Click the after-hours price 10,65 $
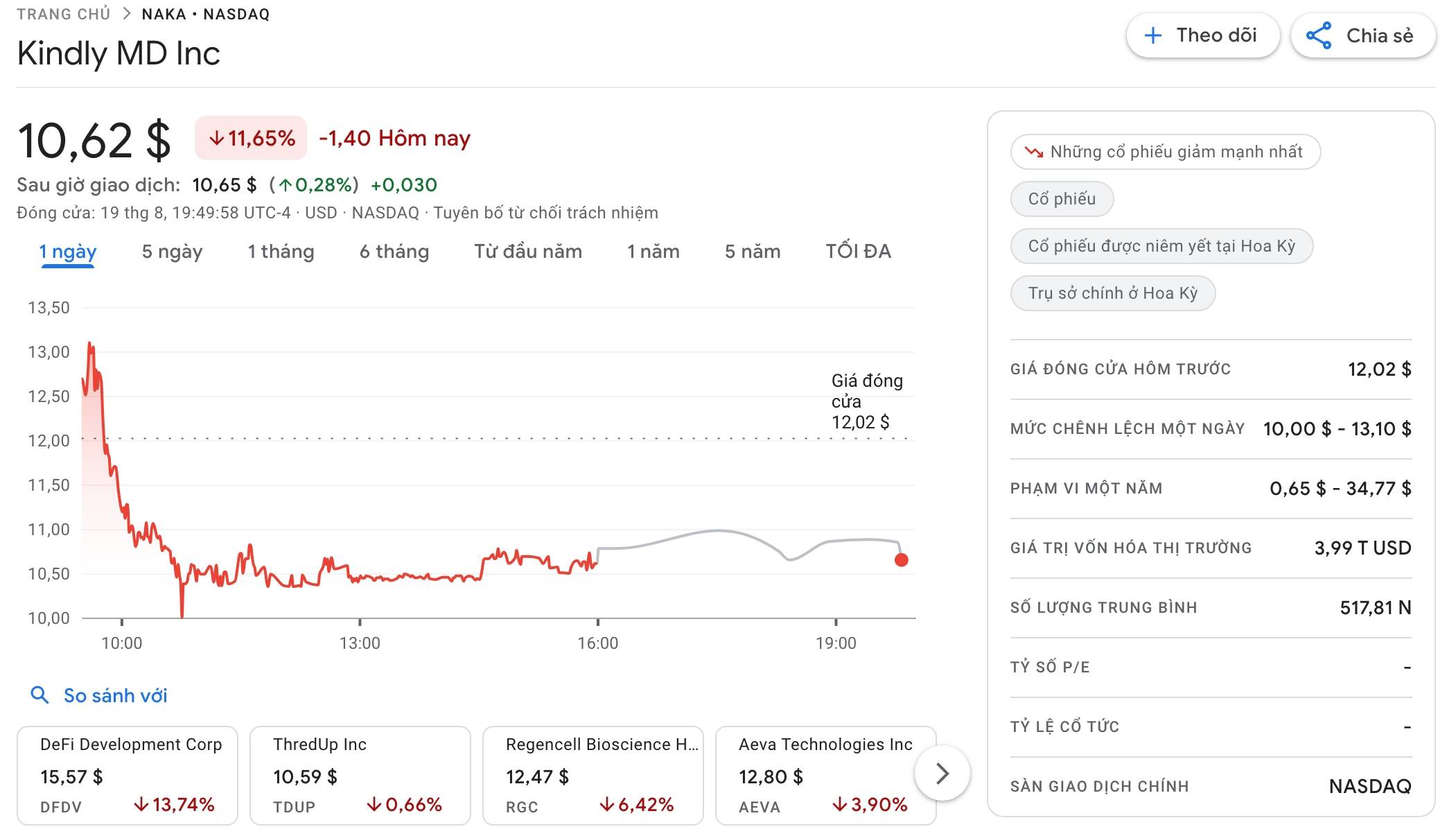The width and height of the screenshot is (1456, 836). click(x=224, y=185)
